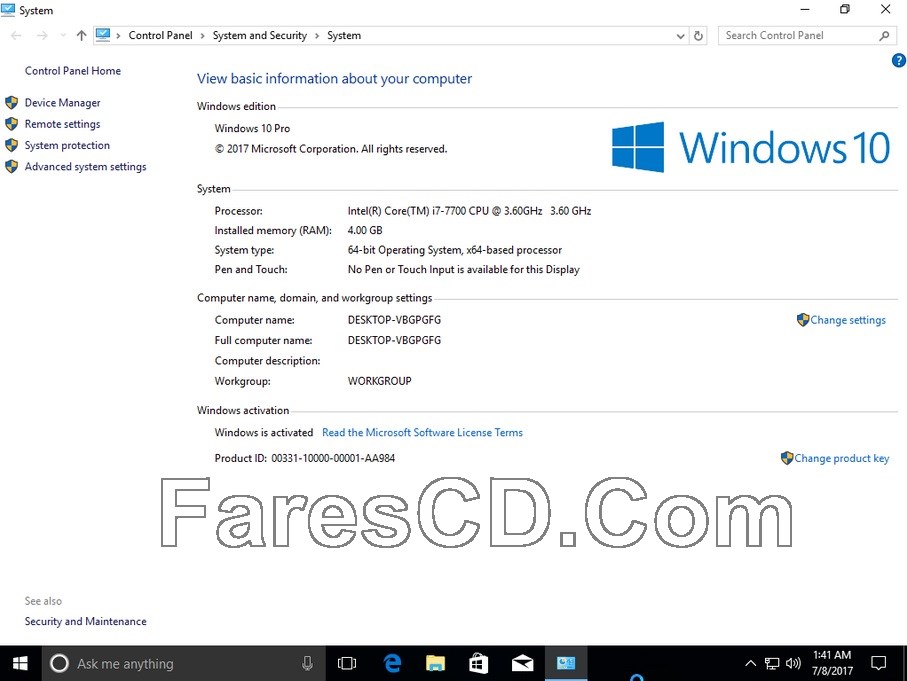Open File Explorer from the taskbar

[x=435, y=664]
